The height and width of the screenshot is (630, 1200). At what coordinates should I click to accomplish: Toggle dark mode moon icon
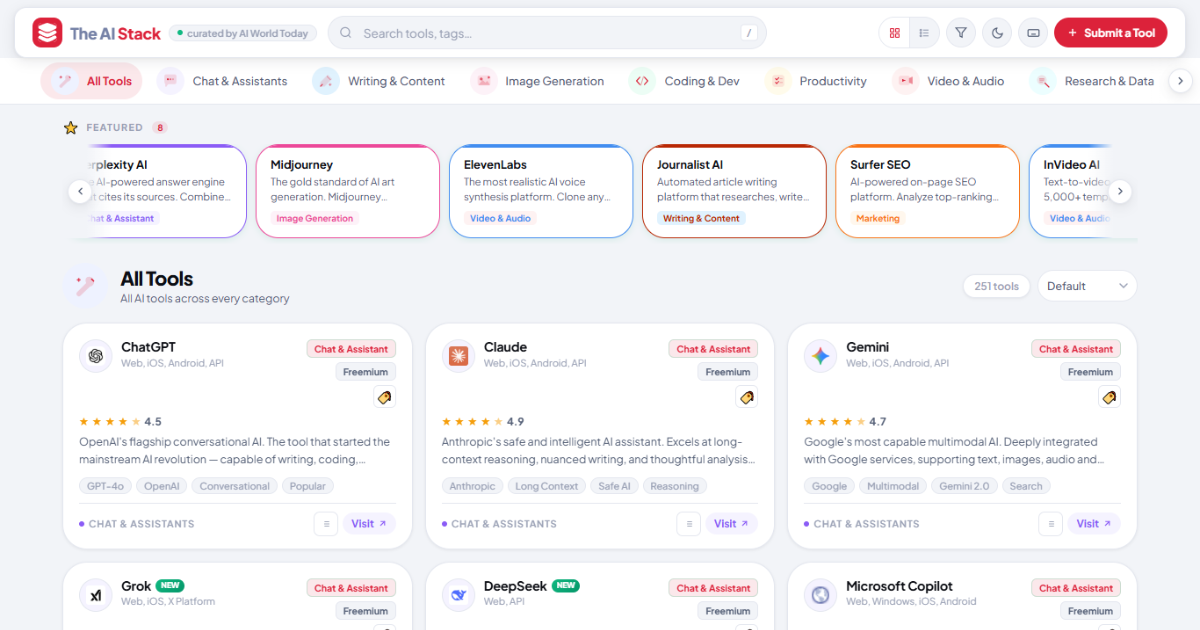[997, 33]
